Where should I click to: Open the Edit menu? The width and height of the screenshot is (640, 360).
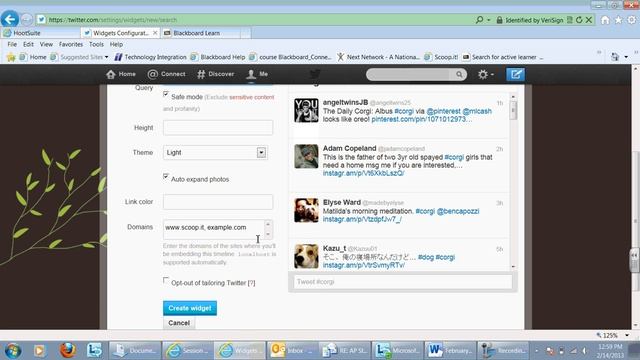pyautogui.click(x=28, y=44)
